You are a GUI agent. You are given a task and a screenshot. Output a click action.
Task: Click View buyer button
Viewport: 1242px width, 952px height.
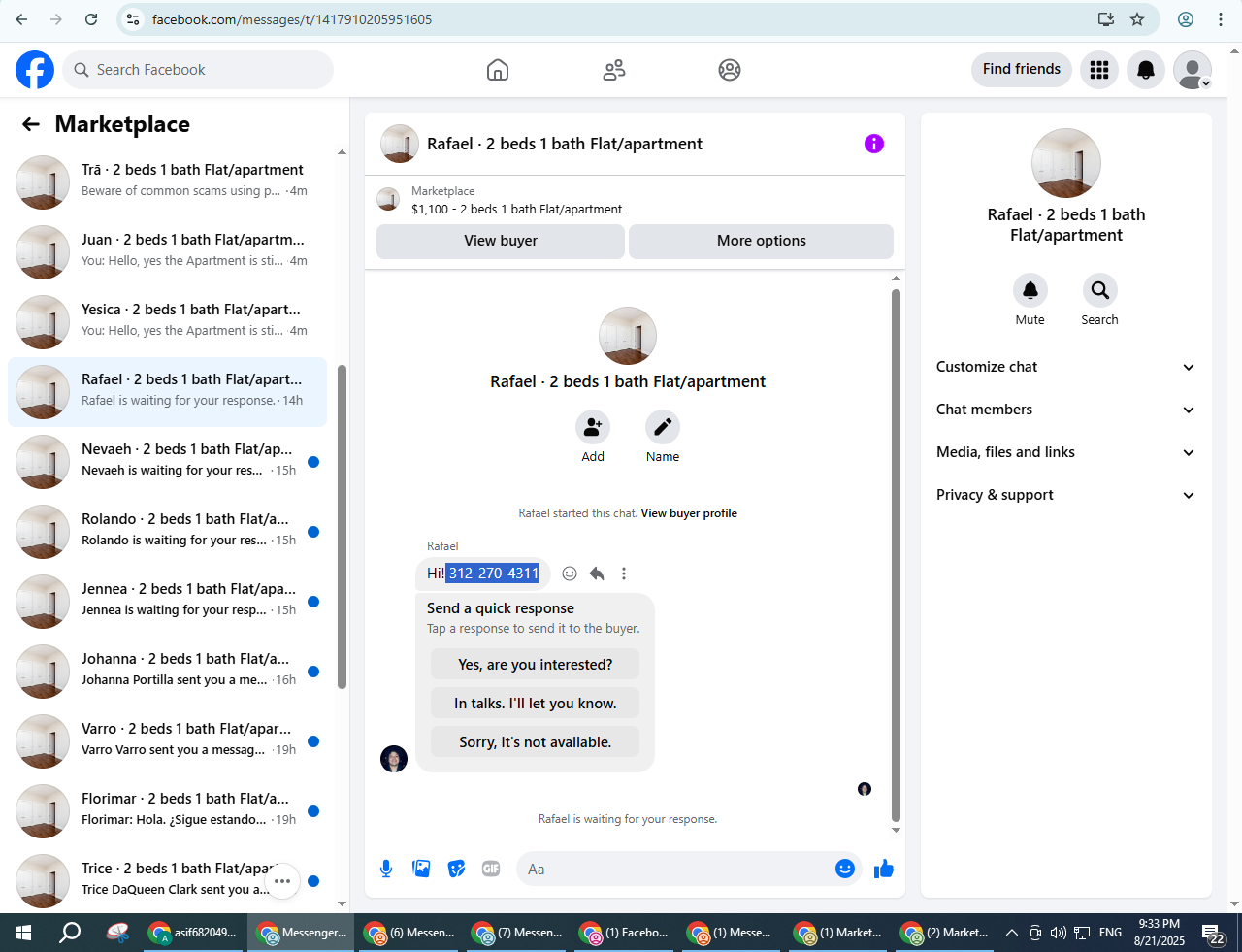pos(501,241)
